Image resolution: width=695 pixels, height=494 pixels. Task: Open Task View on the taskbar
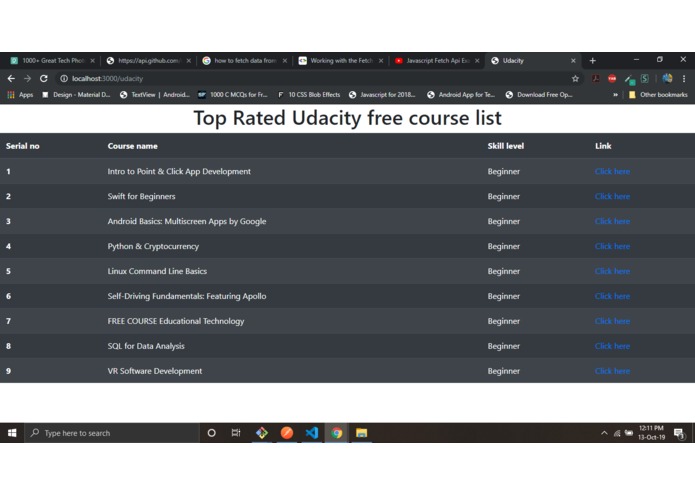(236, 433)
